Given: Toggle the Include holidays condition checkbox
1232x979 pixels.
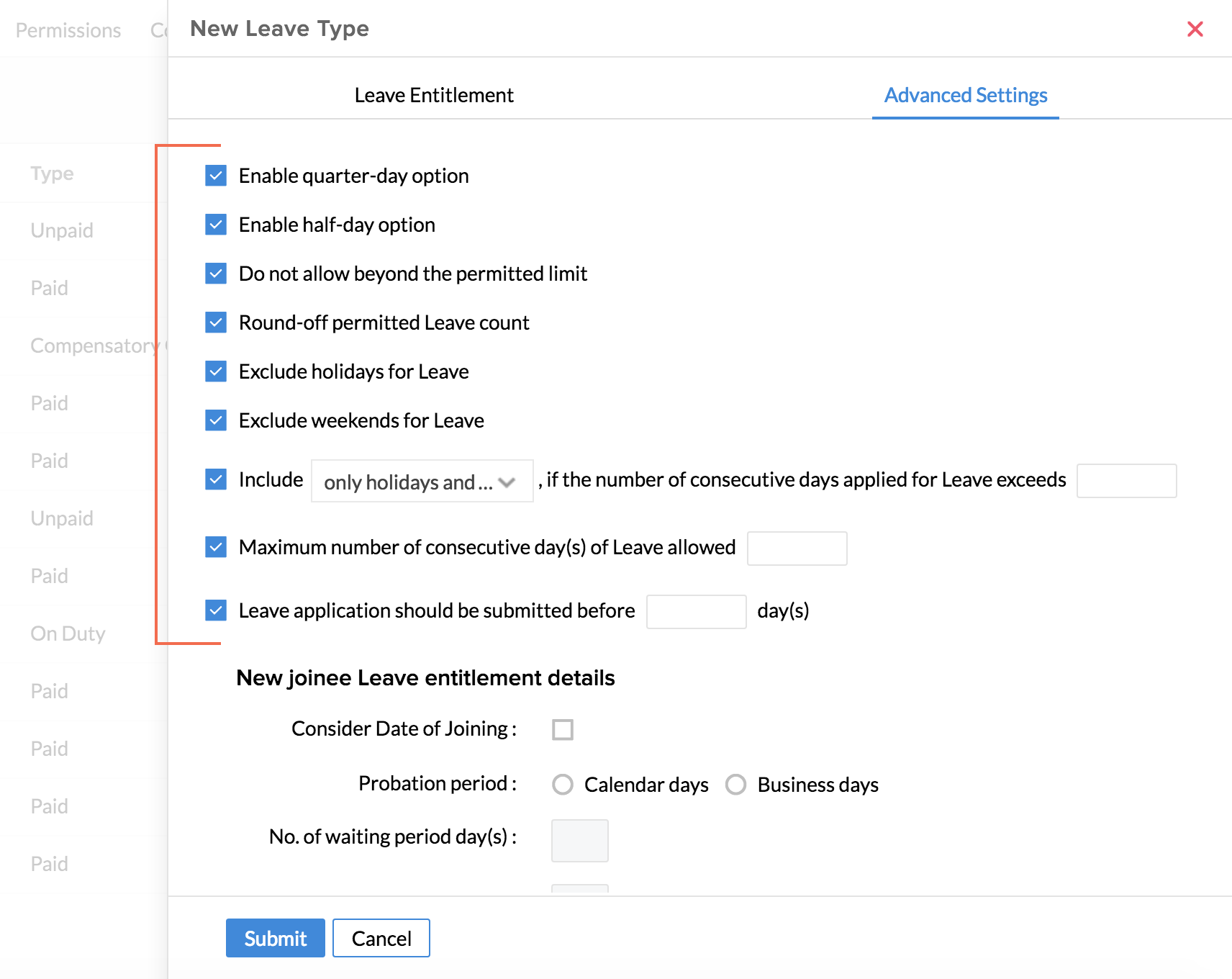Looking at the screenshot, I should (216, 479).
